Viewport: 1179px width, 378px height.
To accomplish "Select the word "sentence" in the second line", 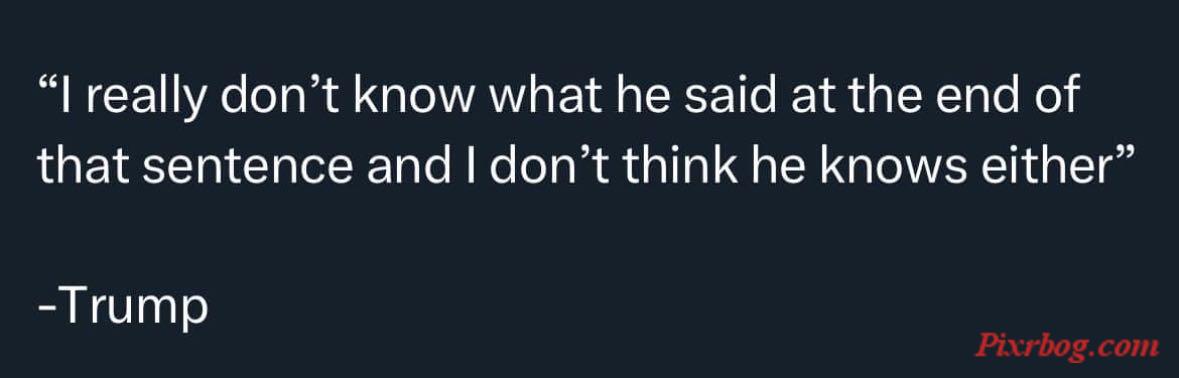I will [247, 168].
